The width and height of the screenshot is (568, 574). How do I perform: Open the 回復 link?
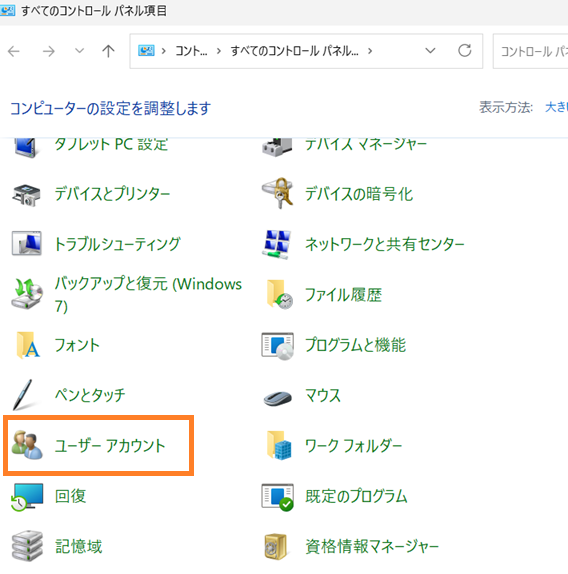[71, 496]
